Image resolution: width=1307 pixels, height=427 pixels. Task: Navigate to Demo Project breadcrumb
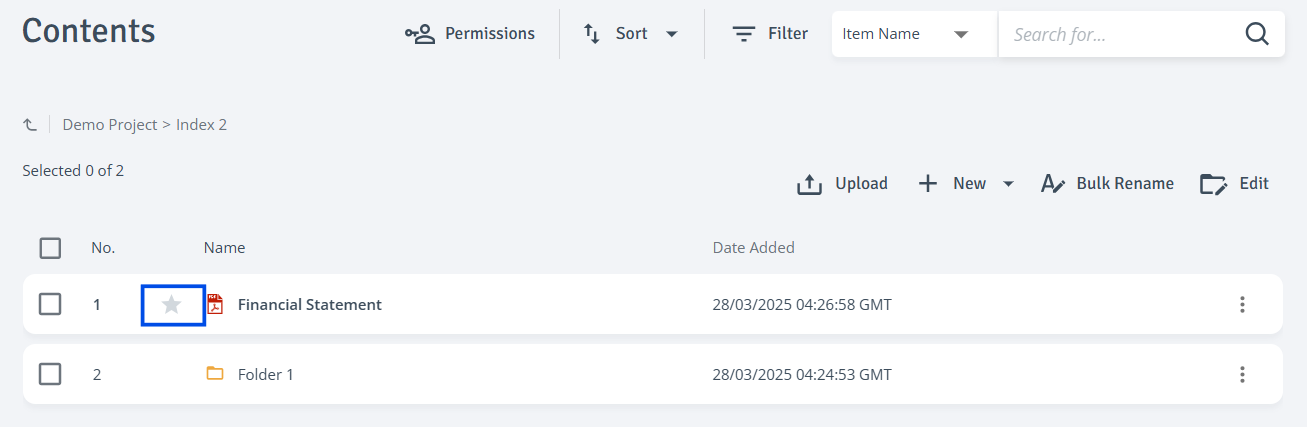(110, 125)
